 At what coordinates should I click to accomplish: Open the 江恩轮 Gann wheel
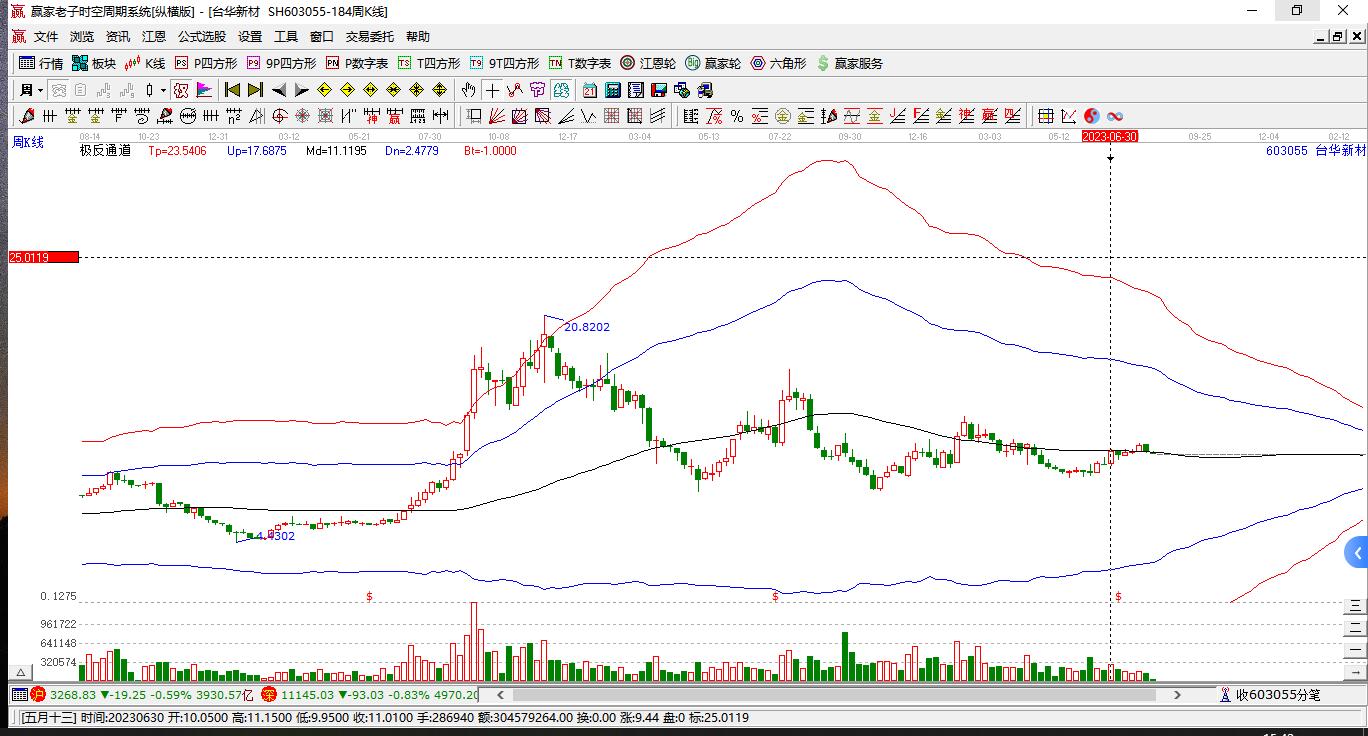click(x=648, y=63)
